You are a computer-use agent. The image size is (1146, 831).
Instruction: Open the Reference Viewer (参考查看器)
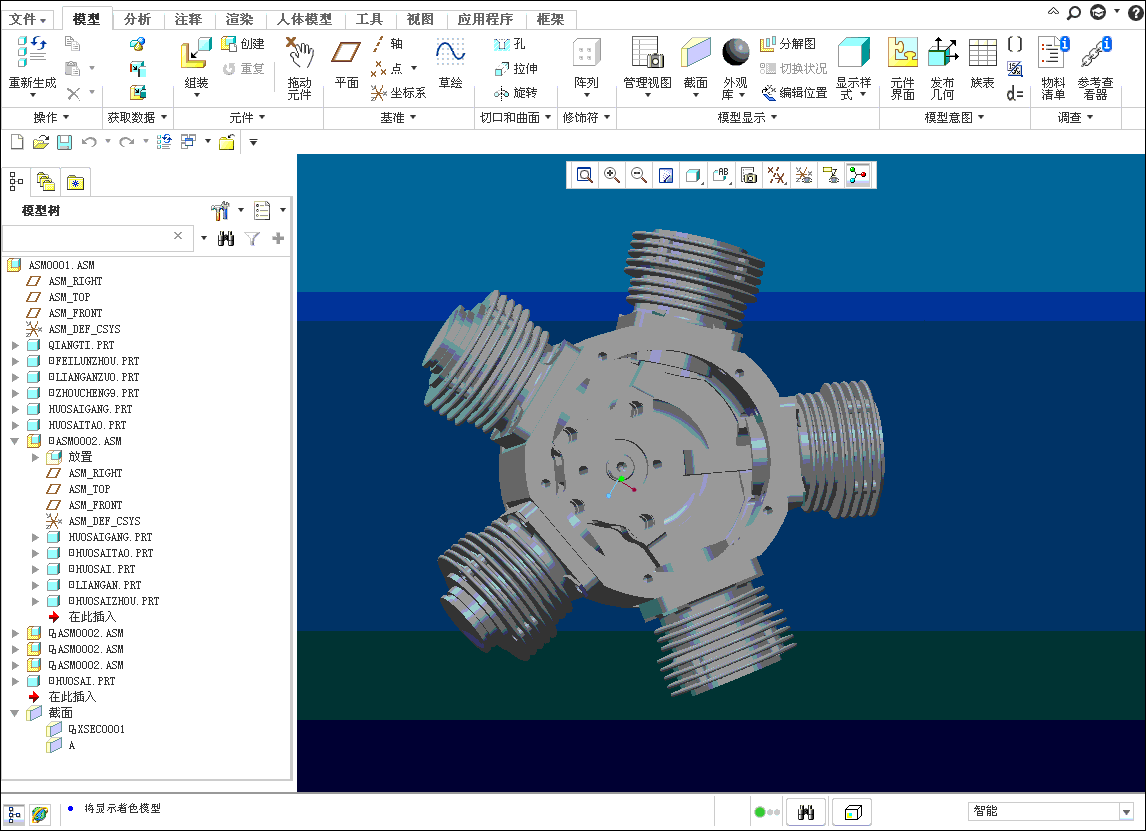(x=1096, y=53)
